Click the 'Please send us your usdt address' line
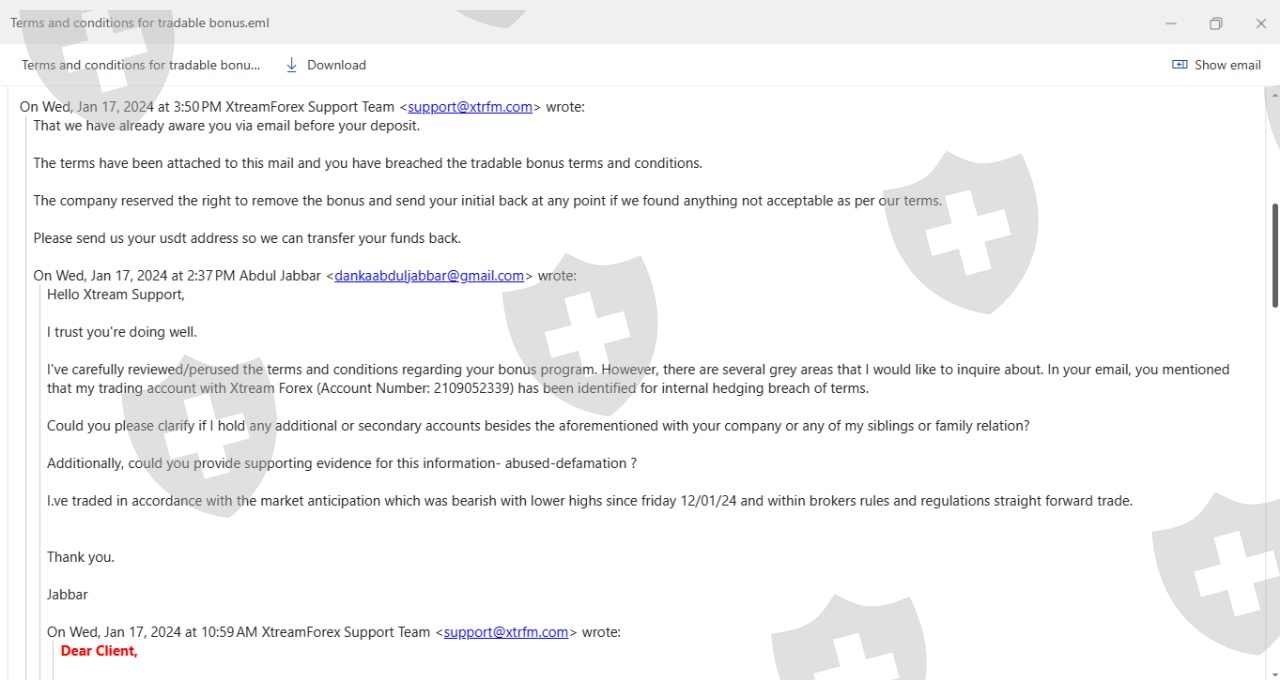Image resolution: width=1280 pixels, height=680 pixels. click(247, 238)
